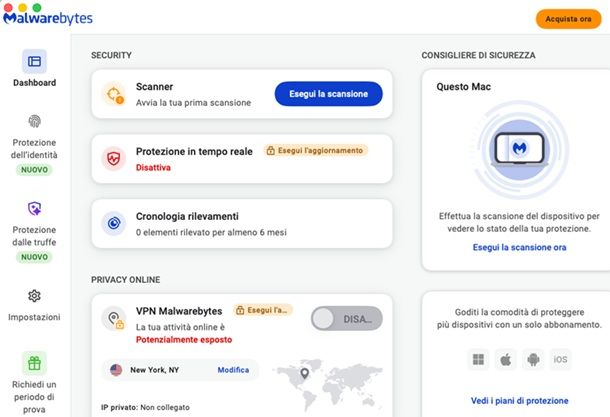Image resolution: width=610 pixels, height=417 pixels.
Task: Click the US flag icon
Action: tap(116, 370)
